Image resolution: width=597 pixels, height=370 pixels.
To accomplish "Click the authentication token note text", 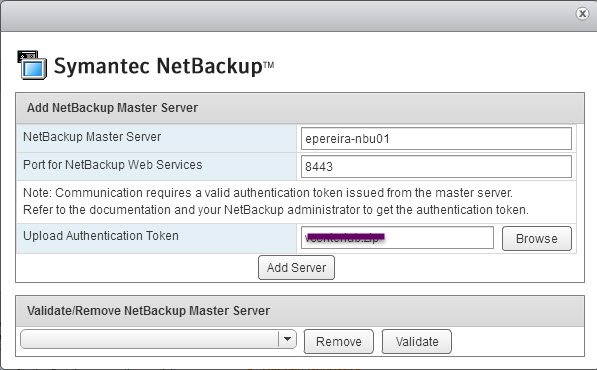I will pos(276,201).
